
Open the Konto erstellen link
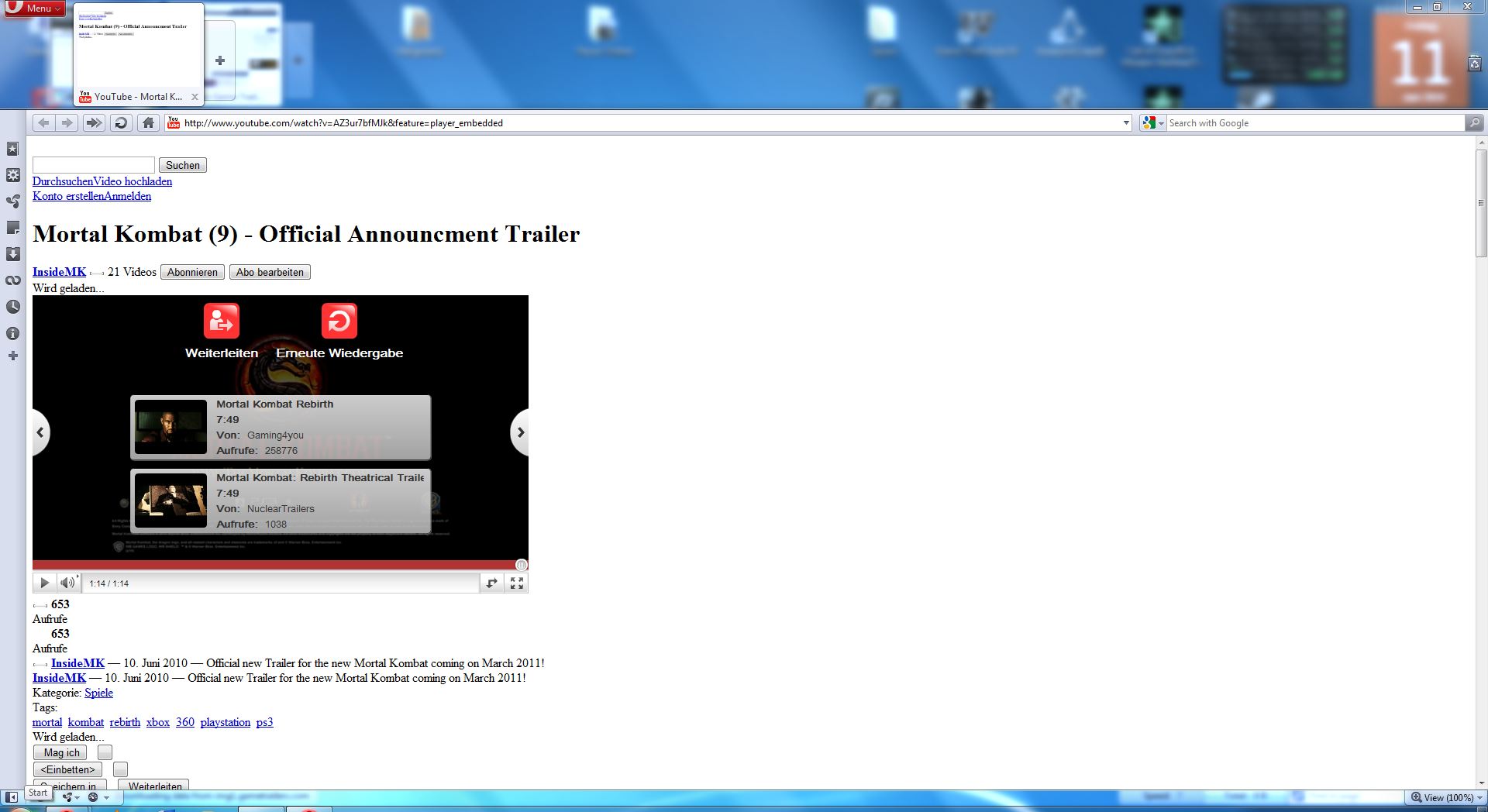68,196
